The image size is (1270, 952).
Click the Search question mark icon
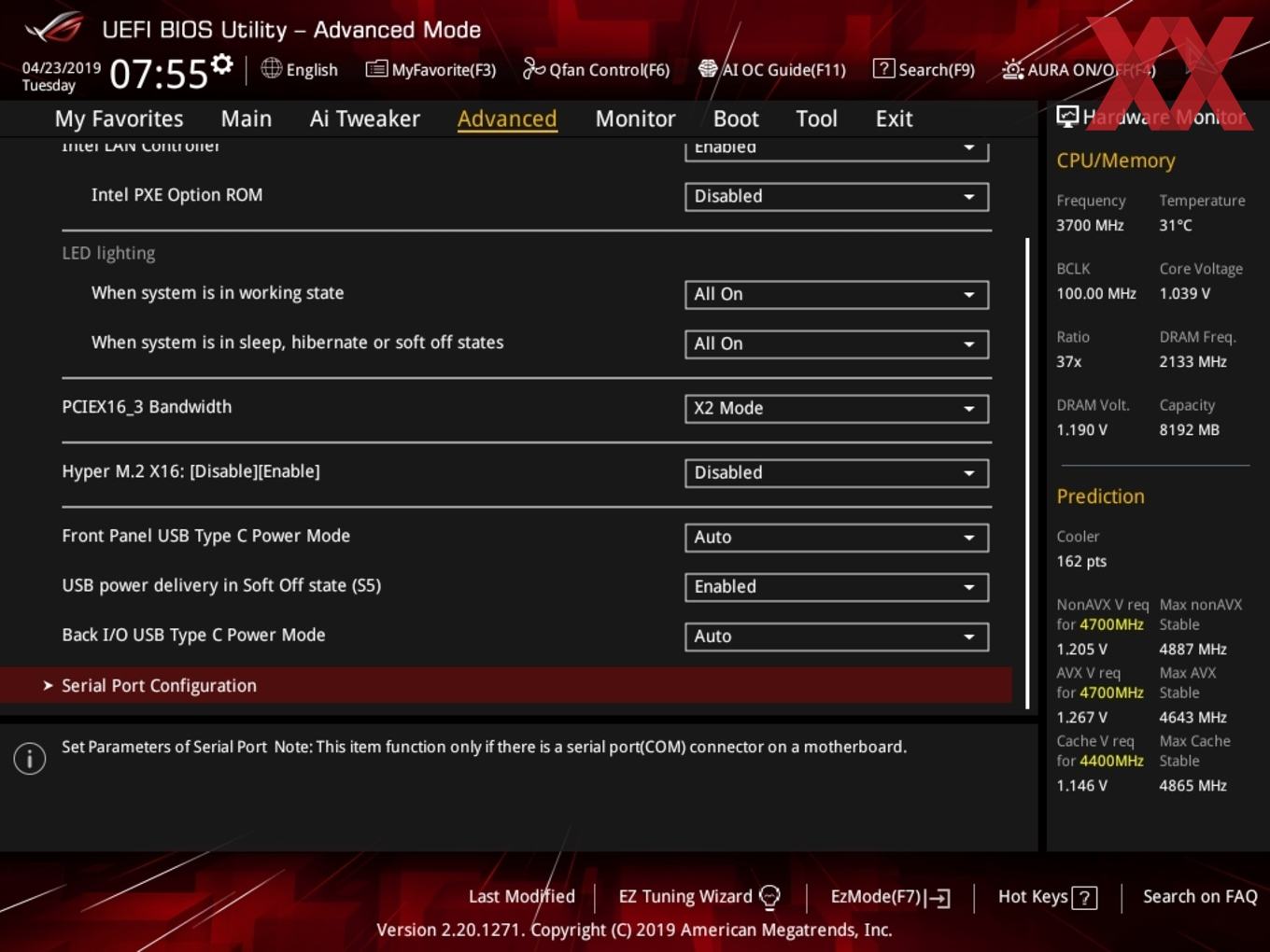(x=883, y=68)
